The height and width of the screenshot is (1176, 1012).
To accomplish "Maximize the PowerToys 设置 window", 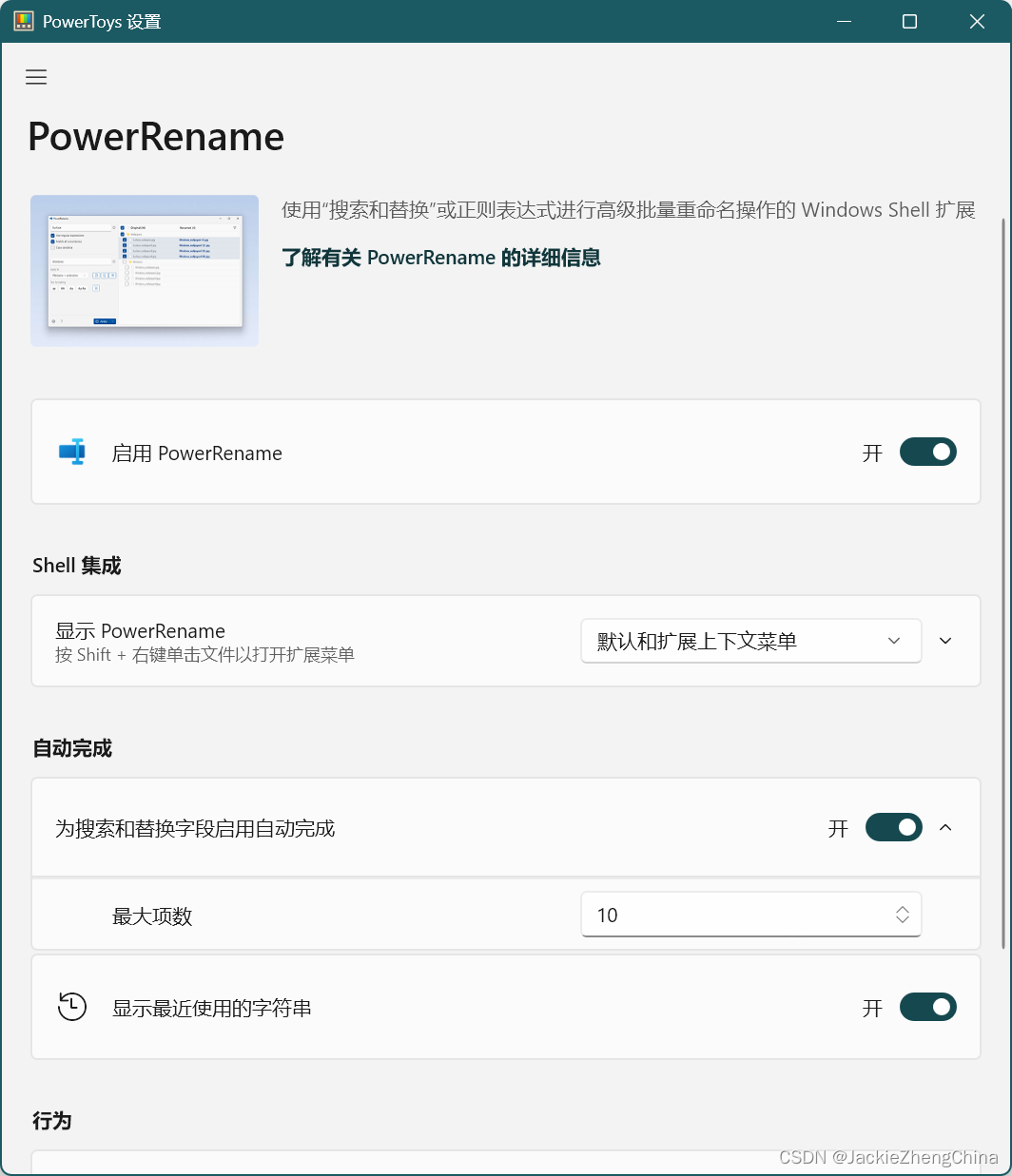I will coord(909,21).
